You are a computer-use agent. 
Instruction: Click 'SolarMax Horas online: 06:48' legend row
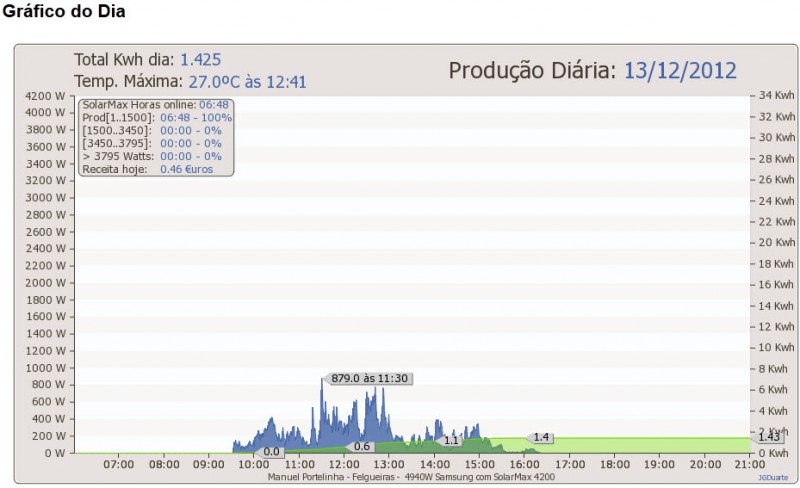click(x=156, y=105)
